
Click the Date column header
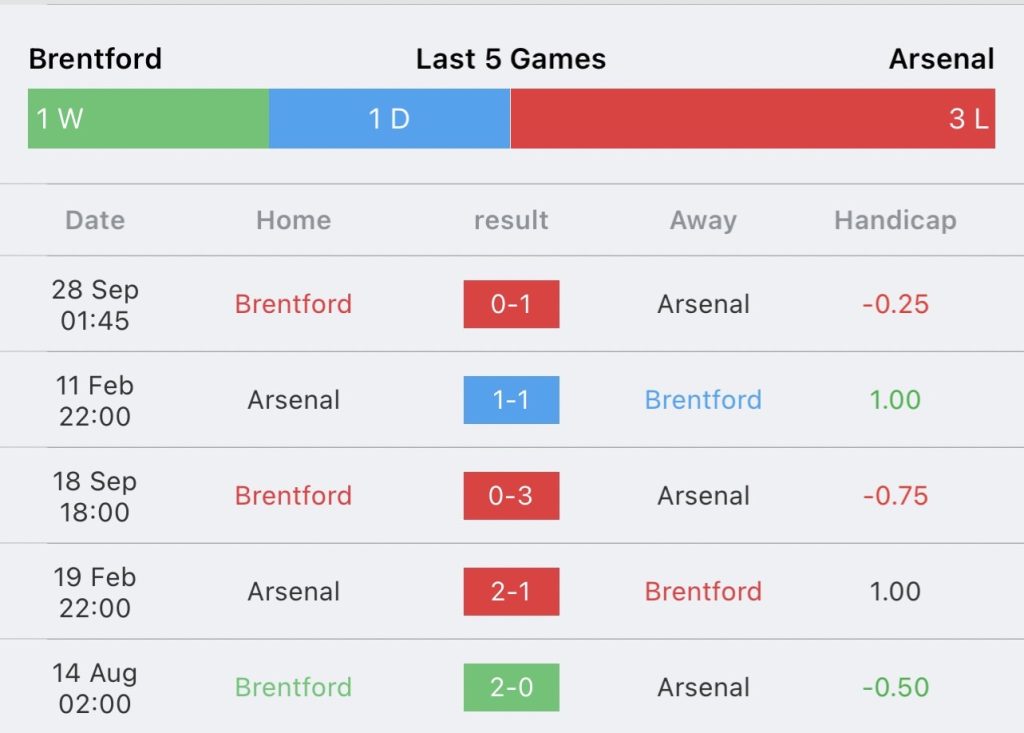pyautogui.click(x=95, y=220)
